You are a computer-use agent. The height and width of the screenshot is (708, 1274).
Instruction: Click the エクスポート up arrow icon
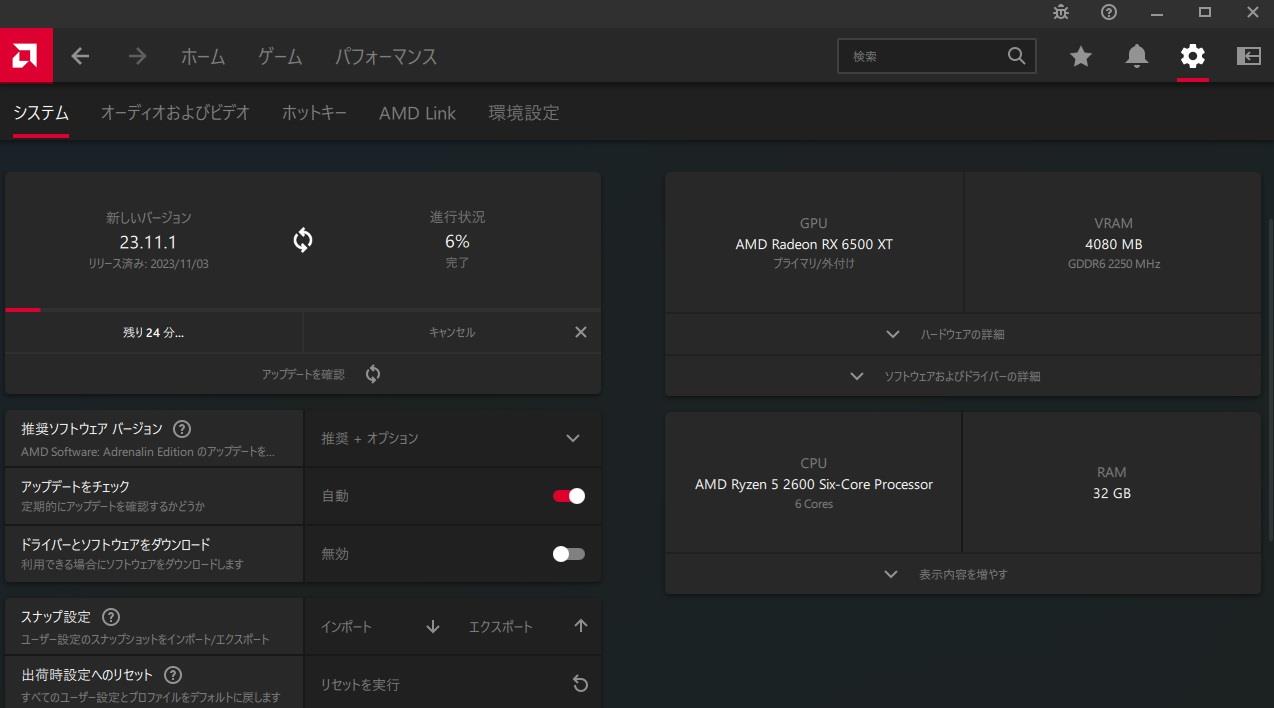581,626
